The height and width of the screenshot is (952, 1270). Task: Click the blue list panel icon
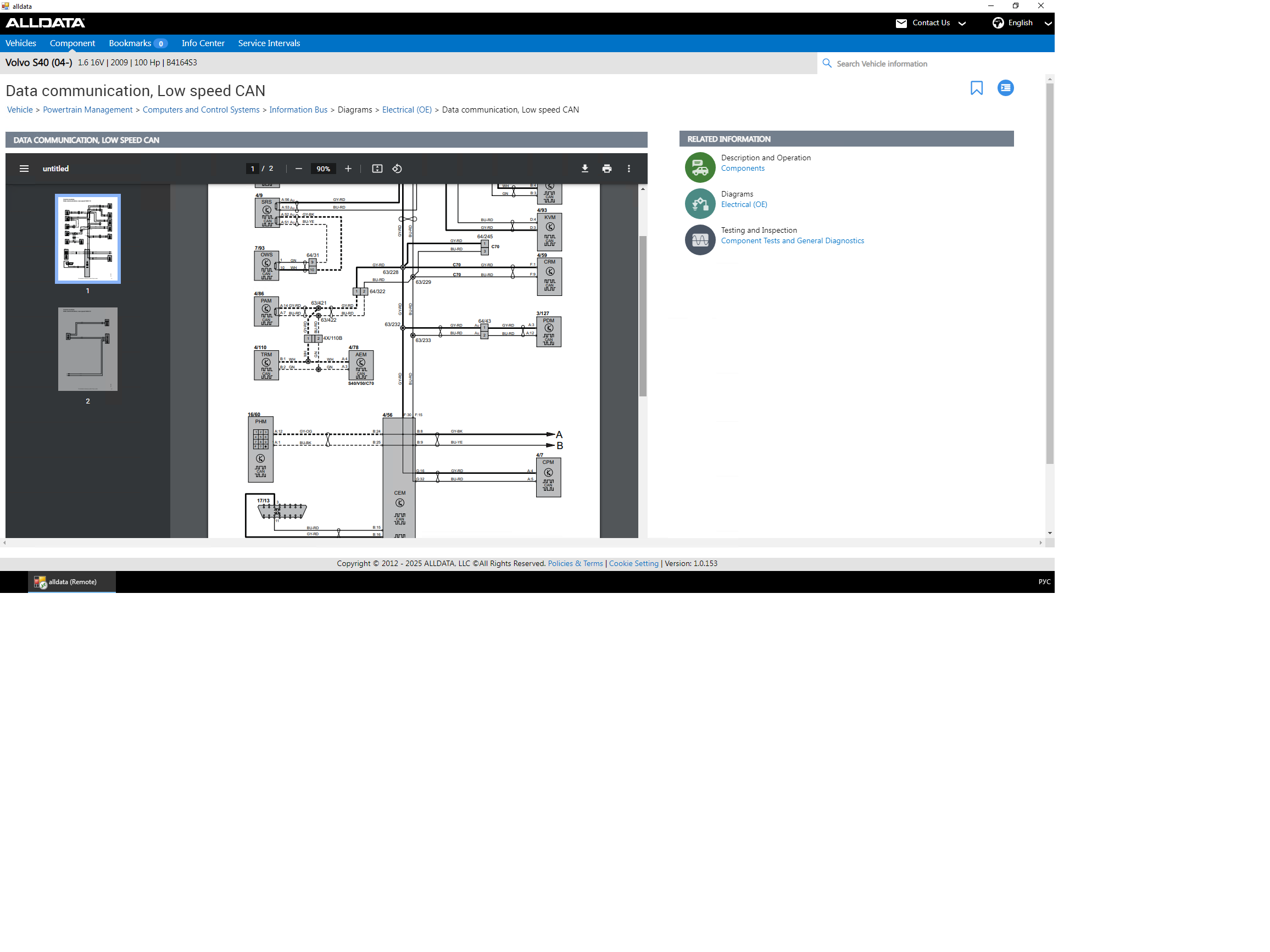click(x=1005, y=88)
